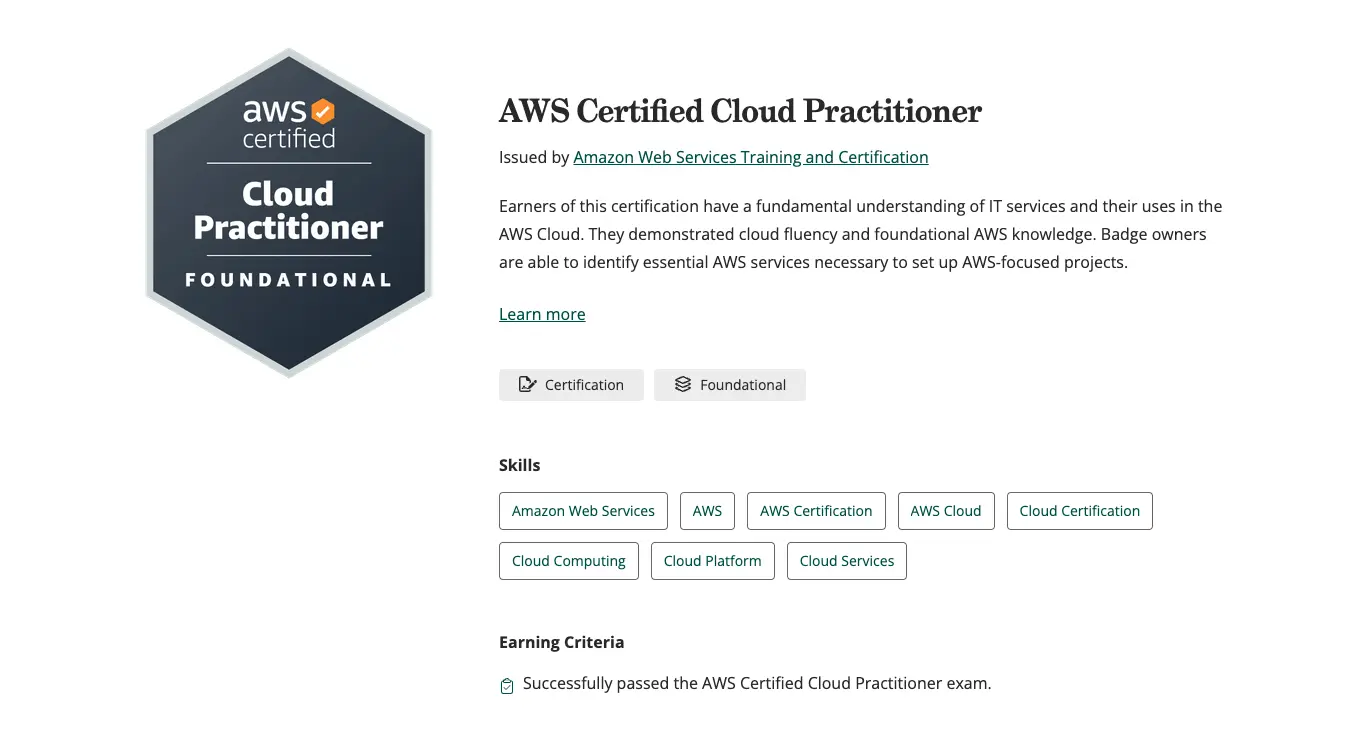This screenshot has height=745, width=1363.
Task: Click the passed exam earning criteria text
Action: pyautogui.click(x=756, y=684)
